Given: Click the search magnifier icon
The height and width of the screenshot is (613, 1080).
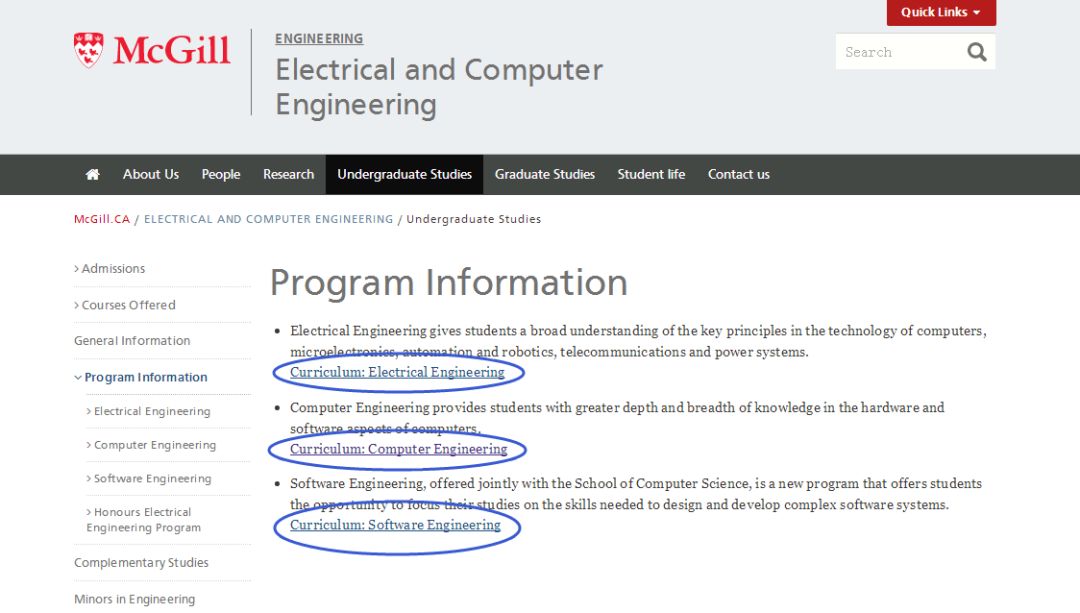Looking at the screenshot, I should click(x=977, y=52).
